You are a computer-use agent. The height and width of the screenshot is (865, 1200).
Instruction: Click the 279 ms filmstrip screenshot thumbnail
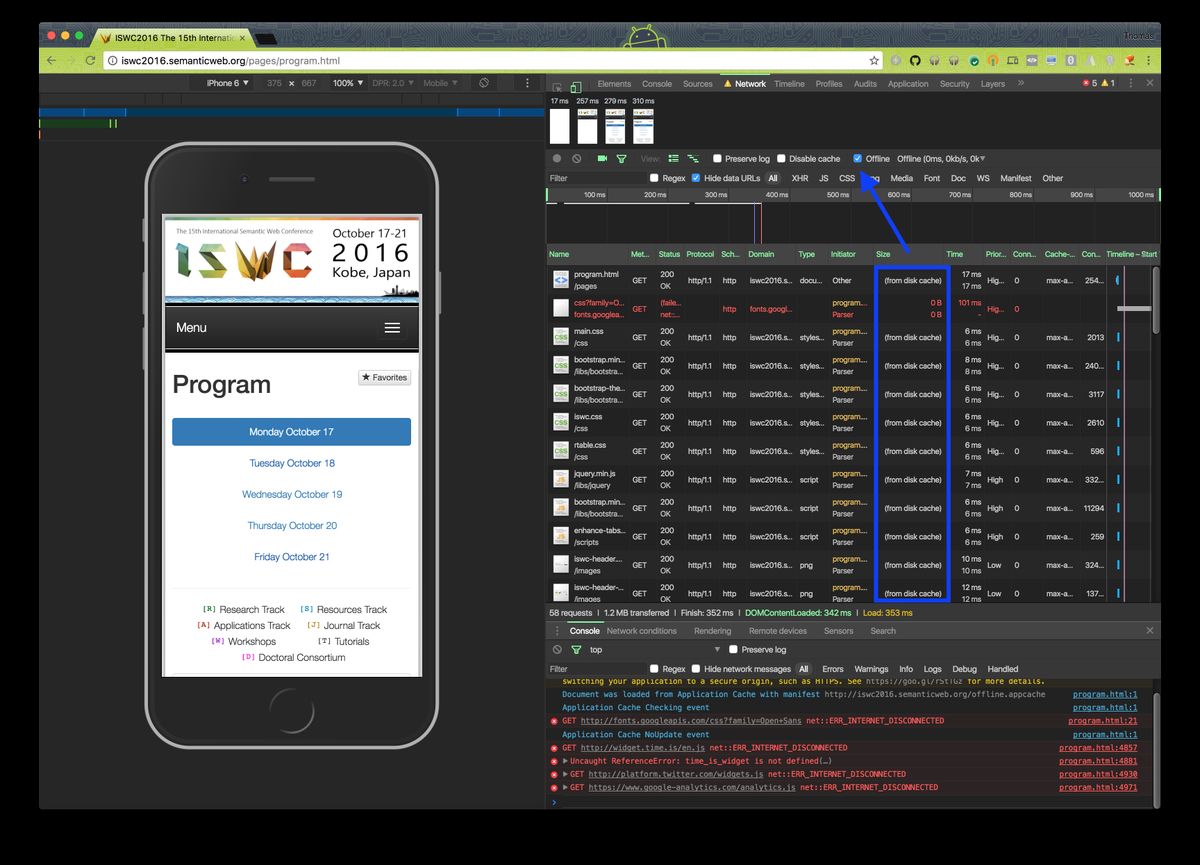pyautogui.click(x=616, y=125)
